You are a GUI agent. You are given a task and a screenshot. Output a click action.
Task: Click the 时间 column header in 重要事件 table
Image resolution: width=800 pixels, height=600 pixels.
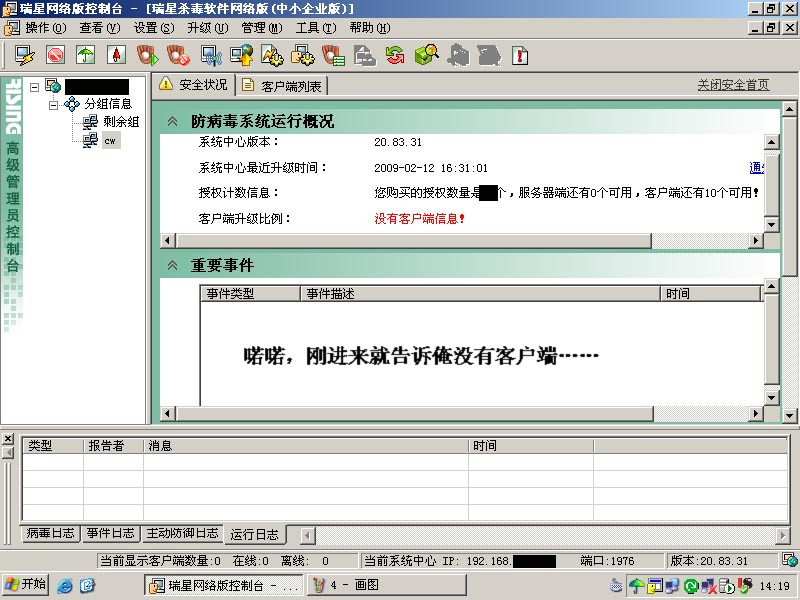[x=711, y=293]
